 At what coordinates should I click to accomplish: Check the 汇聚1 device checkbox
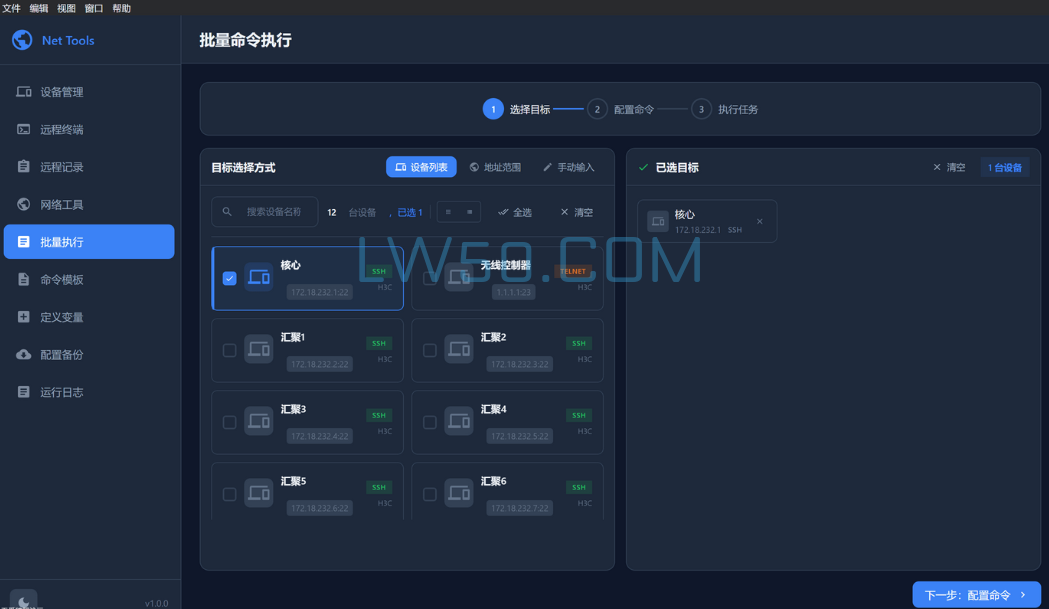[229, 350]
